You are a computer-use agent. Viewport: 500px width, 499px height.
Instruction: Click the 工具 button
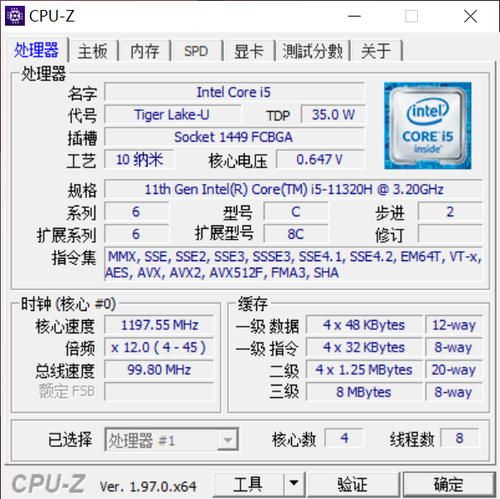[249, 484]
